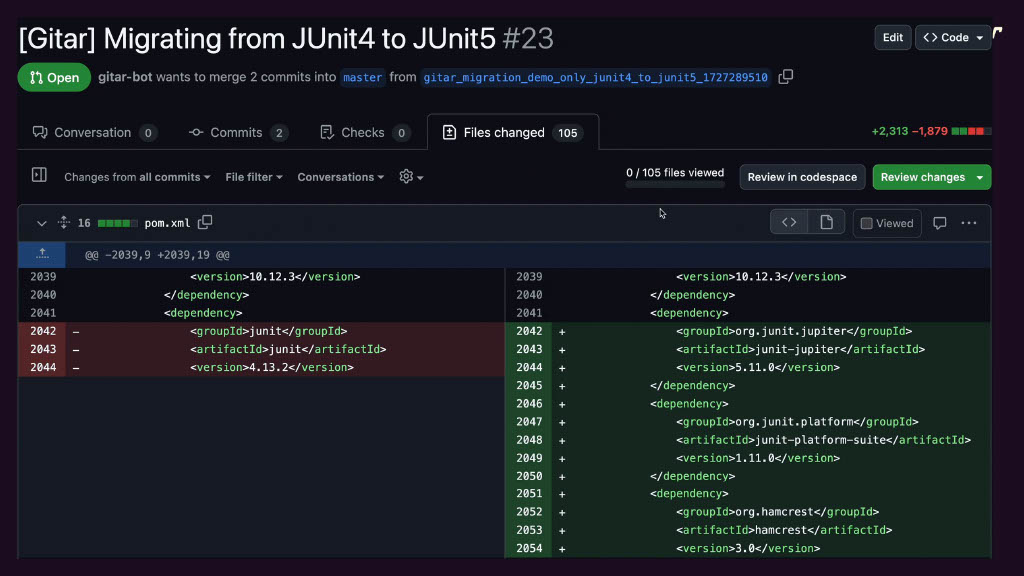The height and width of the screenshot is (576, 1024).
Task: Copy the head branch name icon
Action: [786, 76]
